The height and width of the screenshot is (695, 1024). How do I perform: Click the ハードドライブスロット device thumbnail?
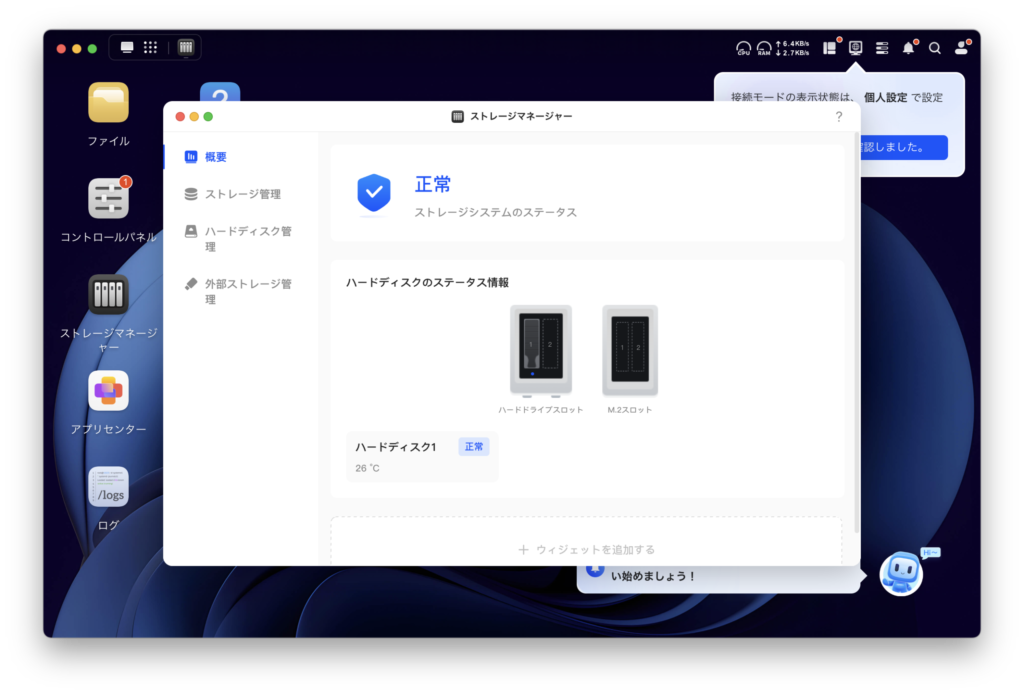540,350
